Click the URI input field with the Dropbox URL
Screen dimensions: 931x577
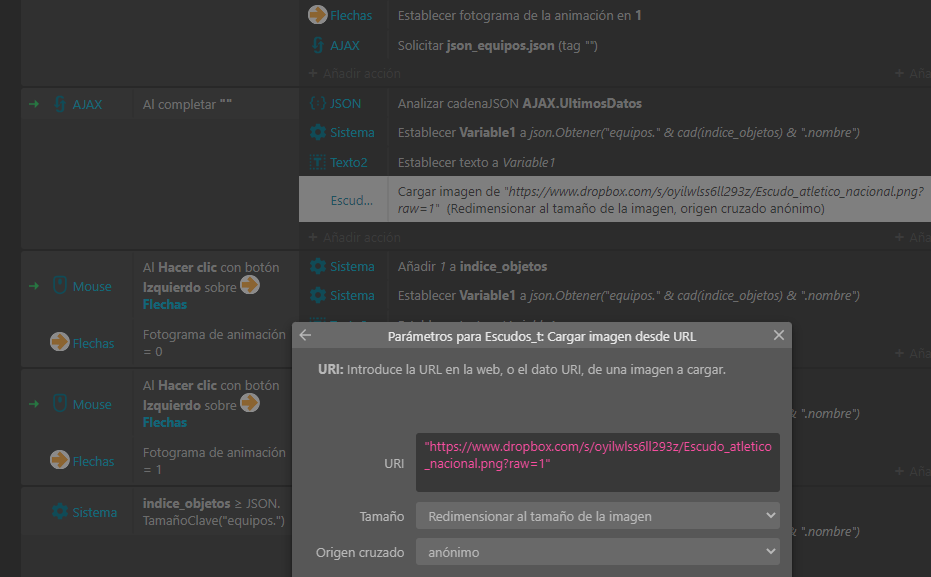[x=598, y=462]
